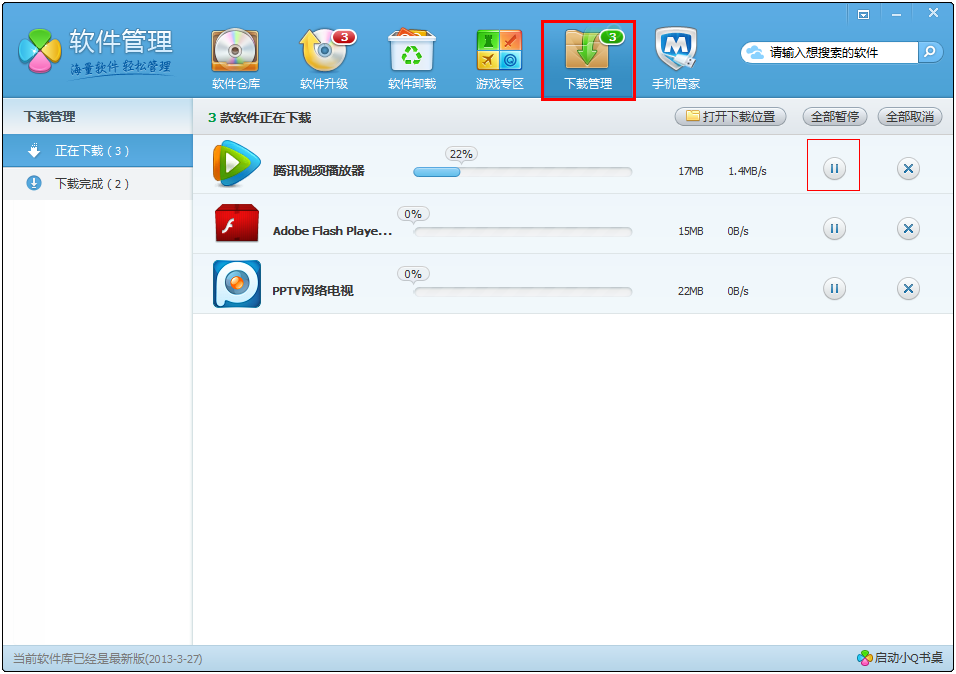Viewport: 956px width, 674px height.
Task: Click the 打开下载位置 button
Action: point(730,117)
